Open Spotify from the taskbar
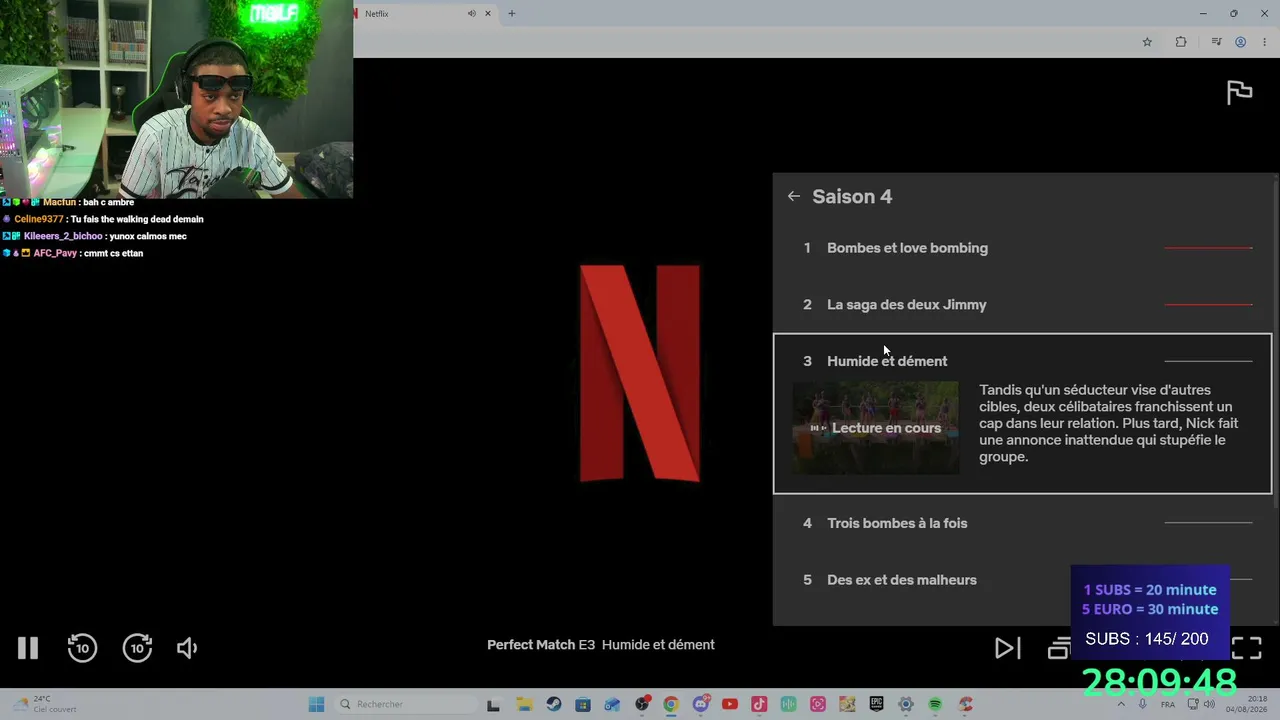Viewport: 1280px width, 720px height. tap(935, 704)
